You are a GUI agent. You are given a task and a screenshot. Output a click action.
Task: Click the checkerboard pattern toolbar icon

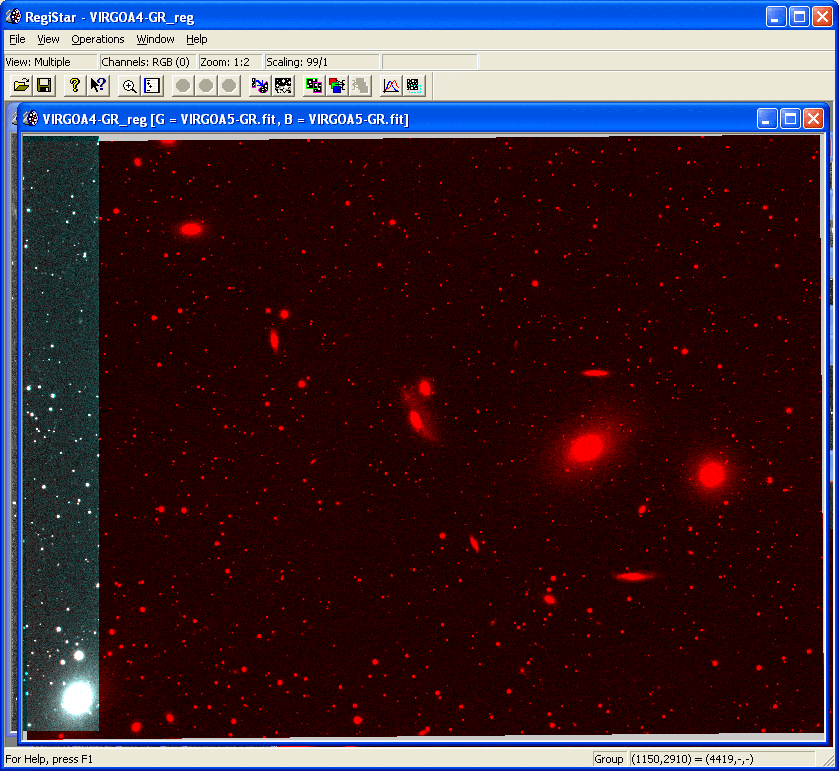point(284,86)
